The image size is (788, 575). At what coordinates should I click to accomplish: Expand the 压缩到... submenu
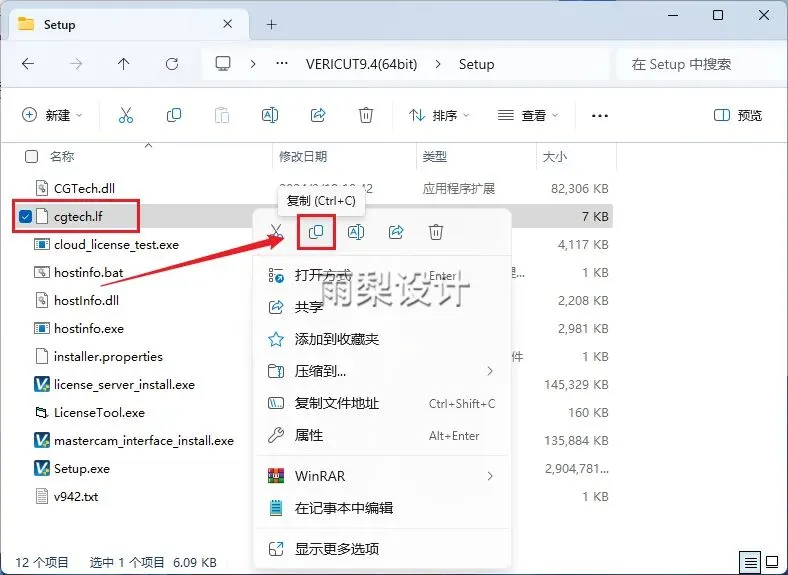(490, 371)
